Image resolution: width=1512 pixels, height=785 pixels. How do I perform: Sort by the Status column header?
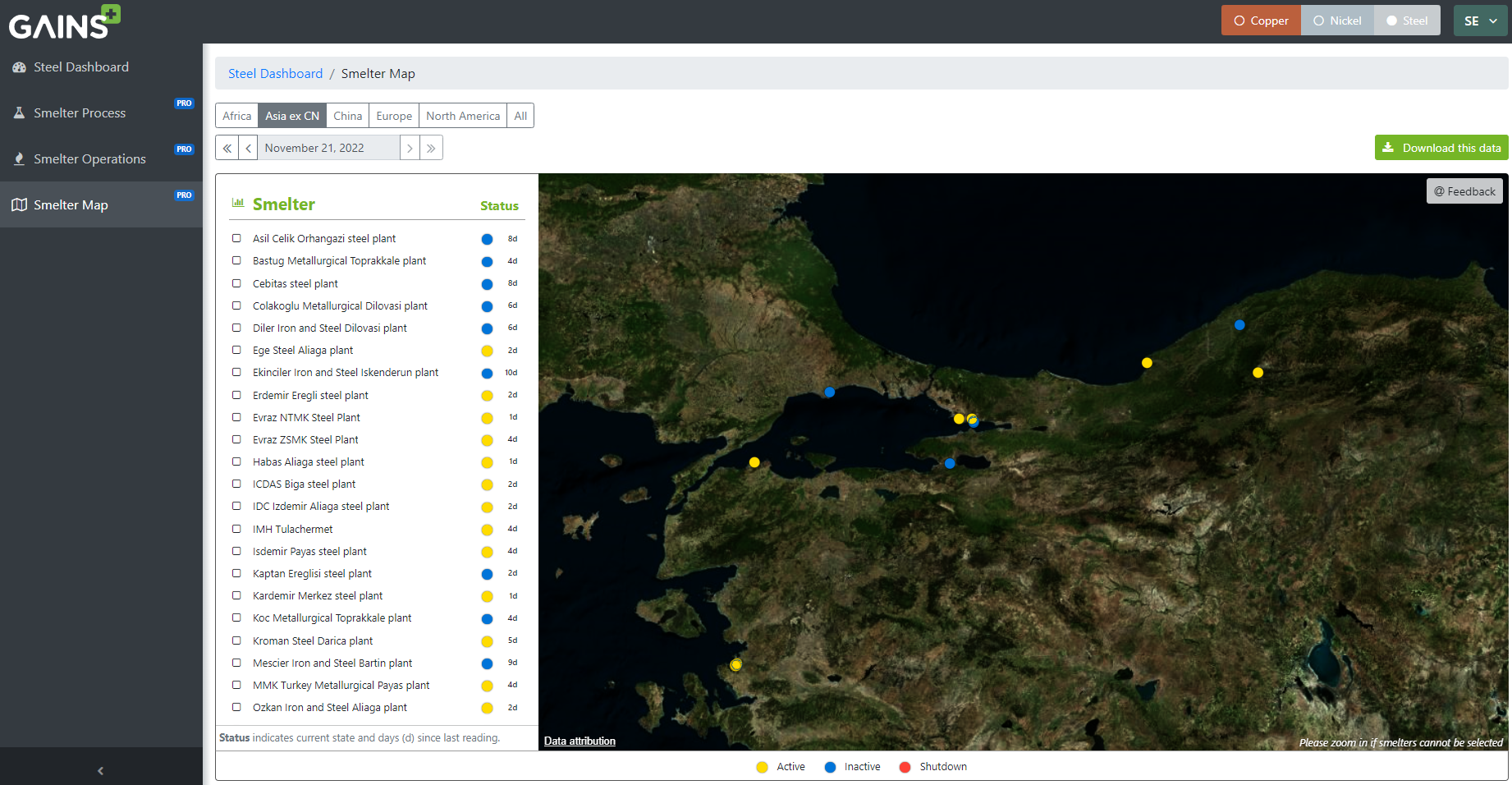(x=499, y=206)
